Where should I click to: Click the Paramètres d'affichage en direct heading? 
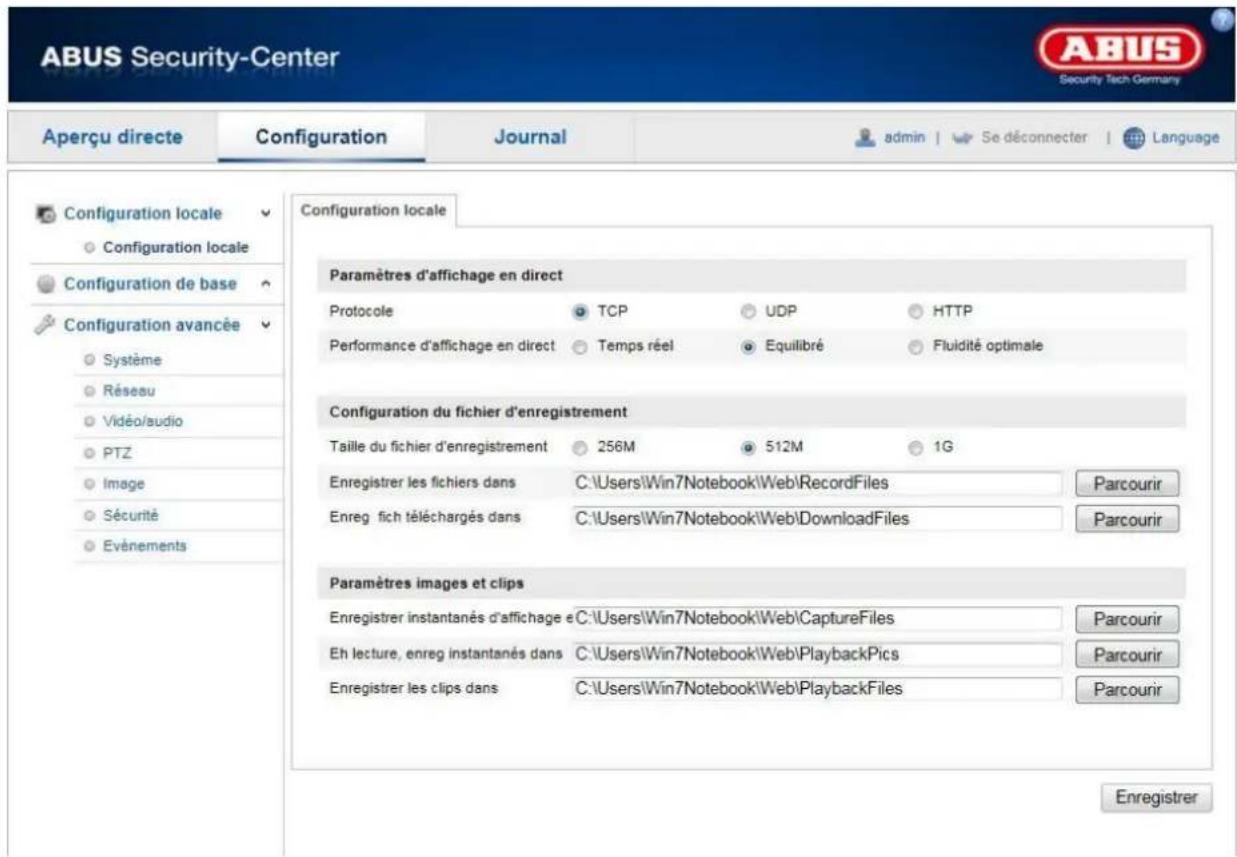click(x=448, y=275)
